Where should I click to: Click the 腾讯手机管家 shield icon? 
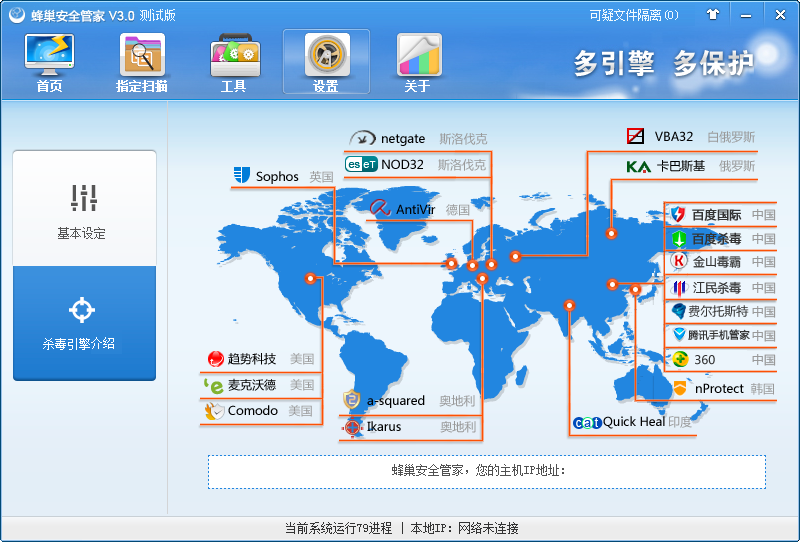tap(679, 335)
